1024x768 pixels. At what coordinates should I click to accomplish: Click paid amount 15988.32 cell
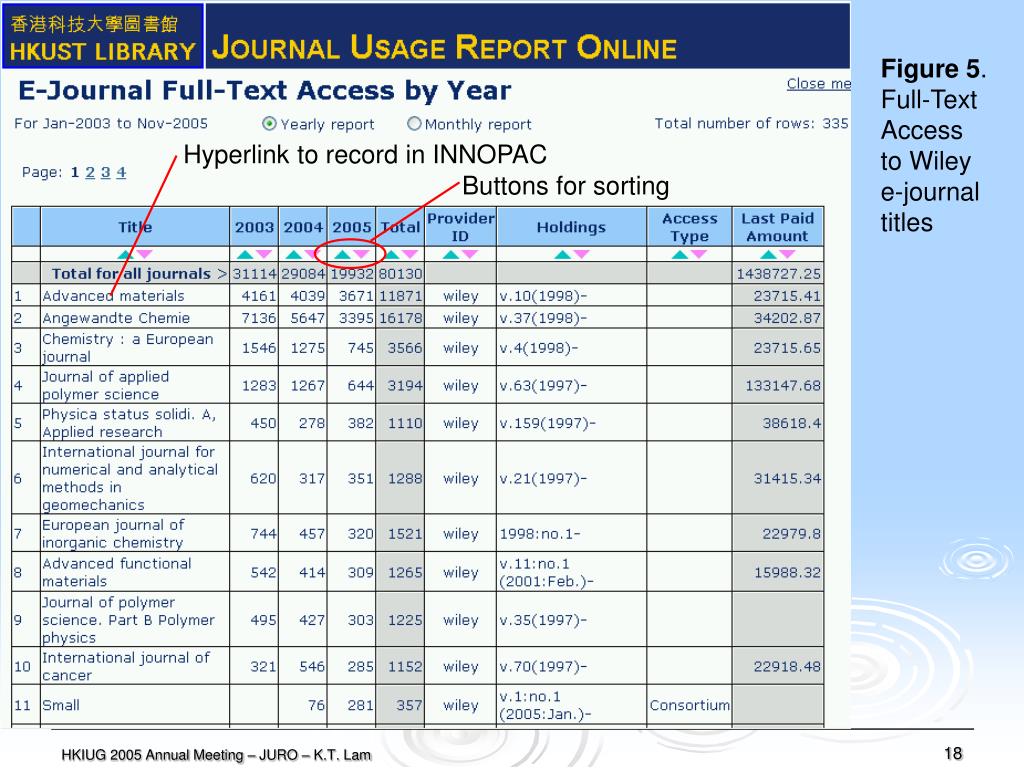coord(778,572)
